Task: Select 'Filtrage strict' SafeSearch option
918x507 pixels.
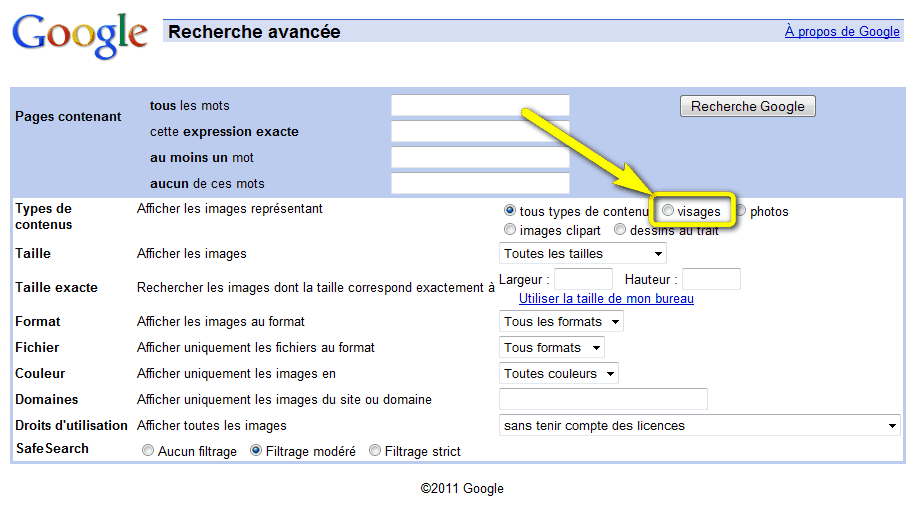Action: [x=375, y=450]
